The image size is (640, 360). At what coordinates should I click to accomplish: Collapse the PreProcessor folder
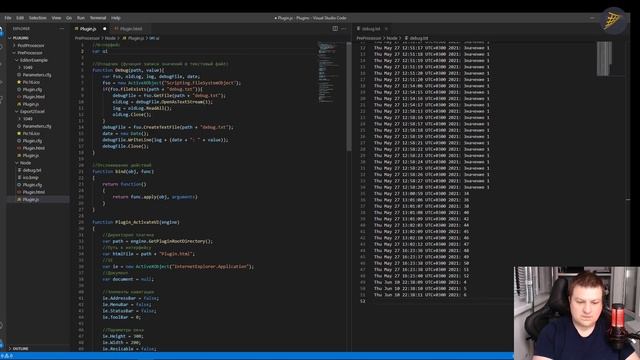[30, 53]
